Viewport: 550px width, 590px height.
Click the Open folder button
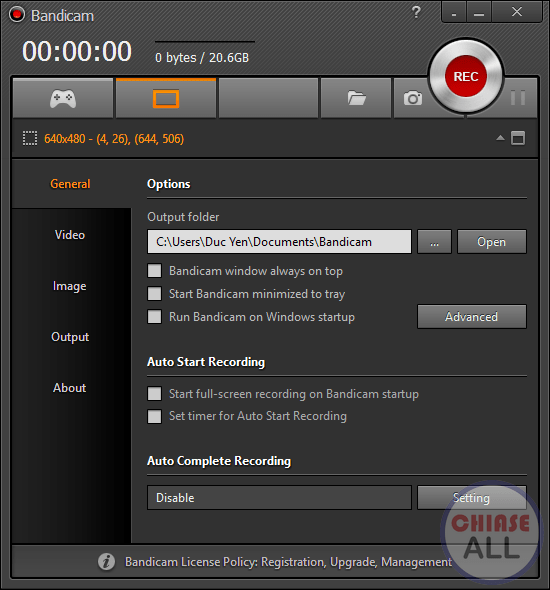click(492, 242)
